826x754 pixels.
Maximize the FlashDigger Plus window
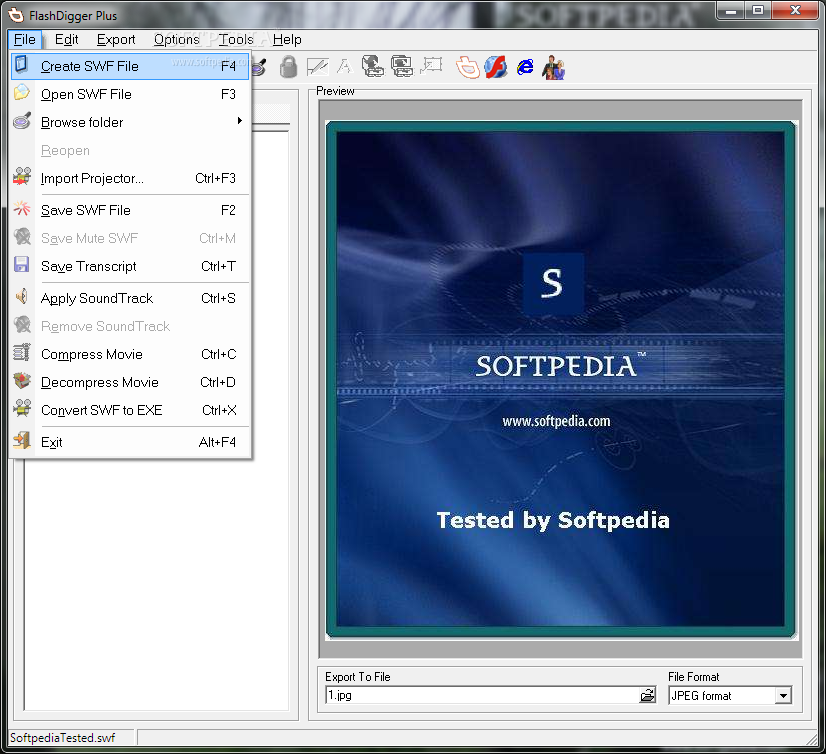pyautogui.click(x=758, y=11)
